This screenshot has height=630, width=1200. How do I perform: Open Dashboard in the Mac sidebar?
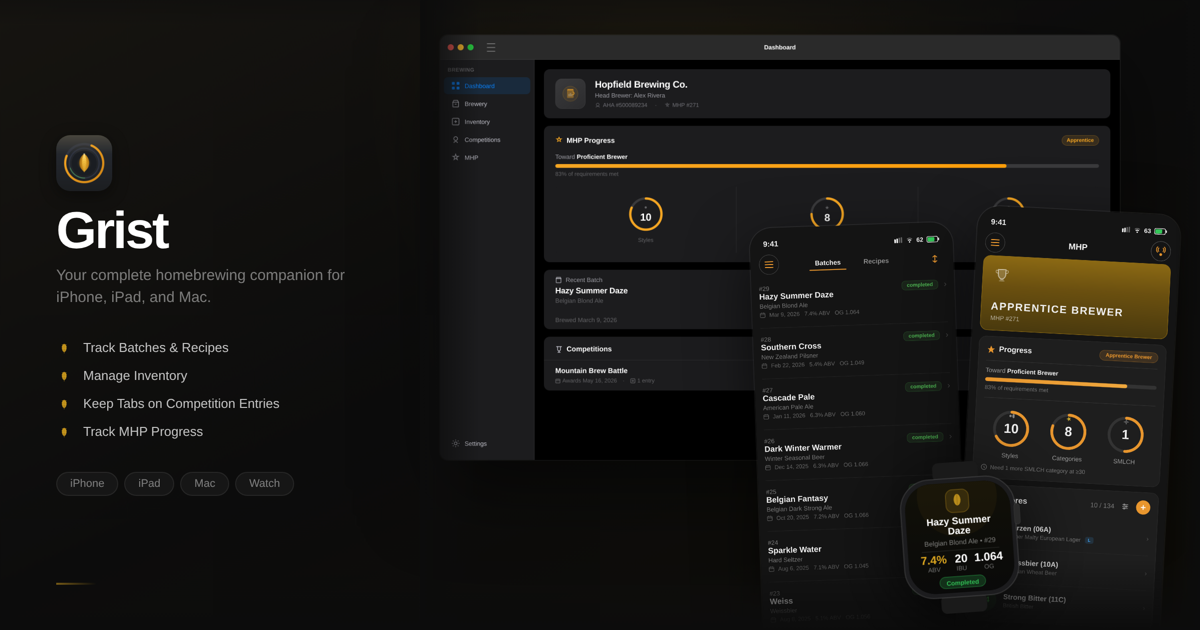point(487,86)
